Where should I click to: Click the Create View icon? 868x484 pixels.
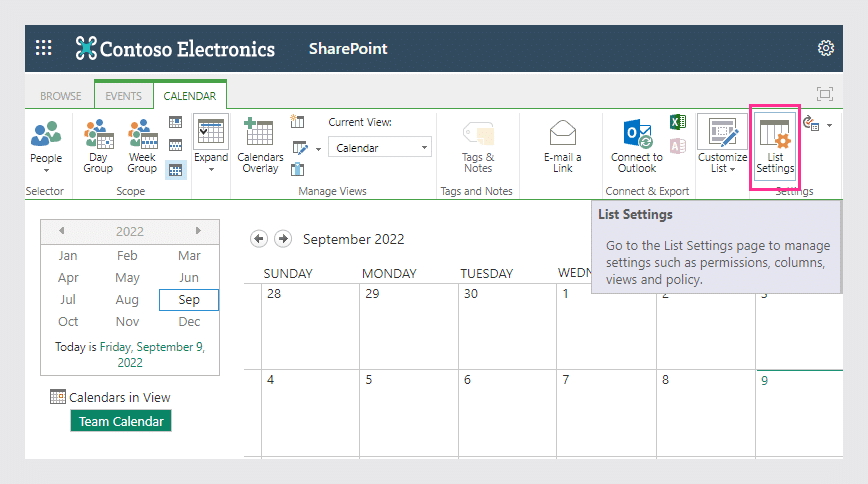tap(297, 121)
